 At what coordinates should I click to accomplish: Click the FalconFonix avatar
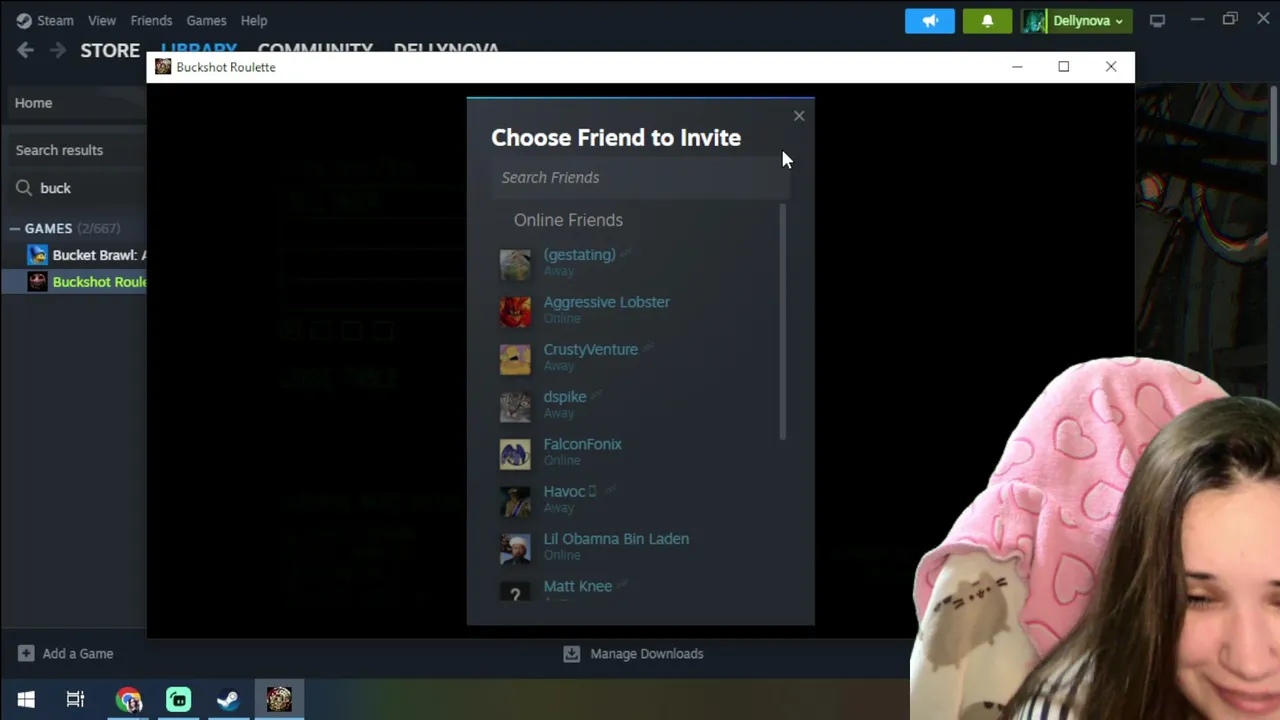pos(515,453)
